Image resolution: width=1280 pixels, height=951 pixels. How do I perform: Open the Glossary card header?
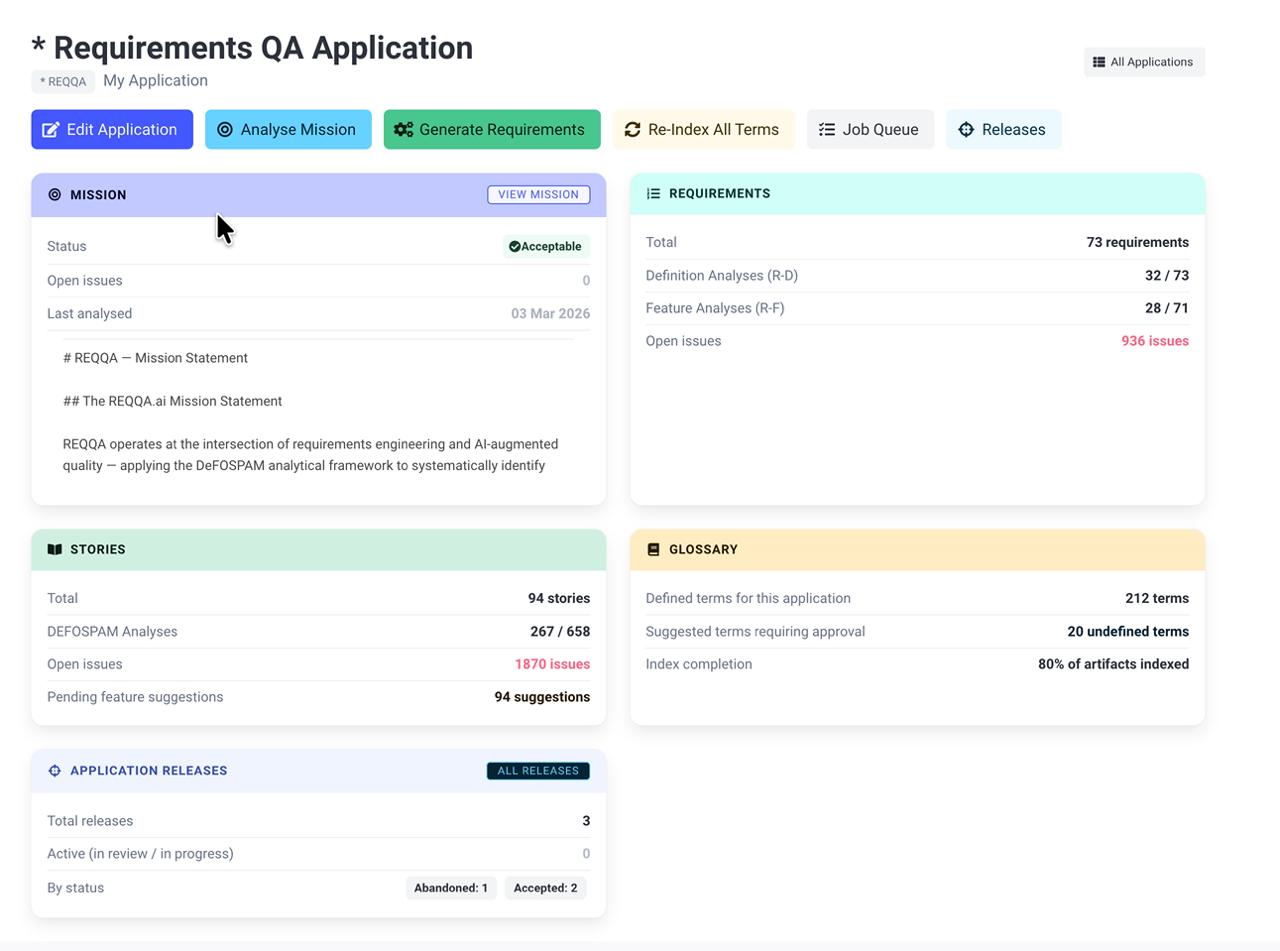(x=917, y=550)
